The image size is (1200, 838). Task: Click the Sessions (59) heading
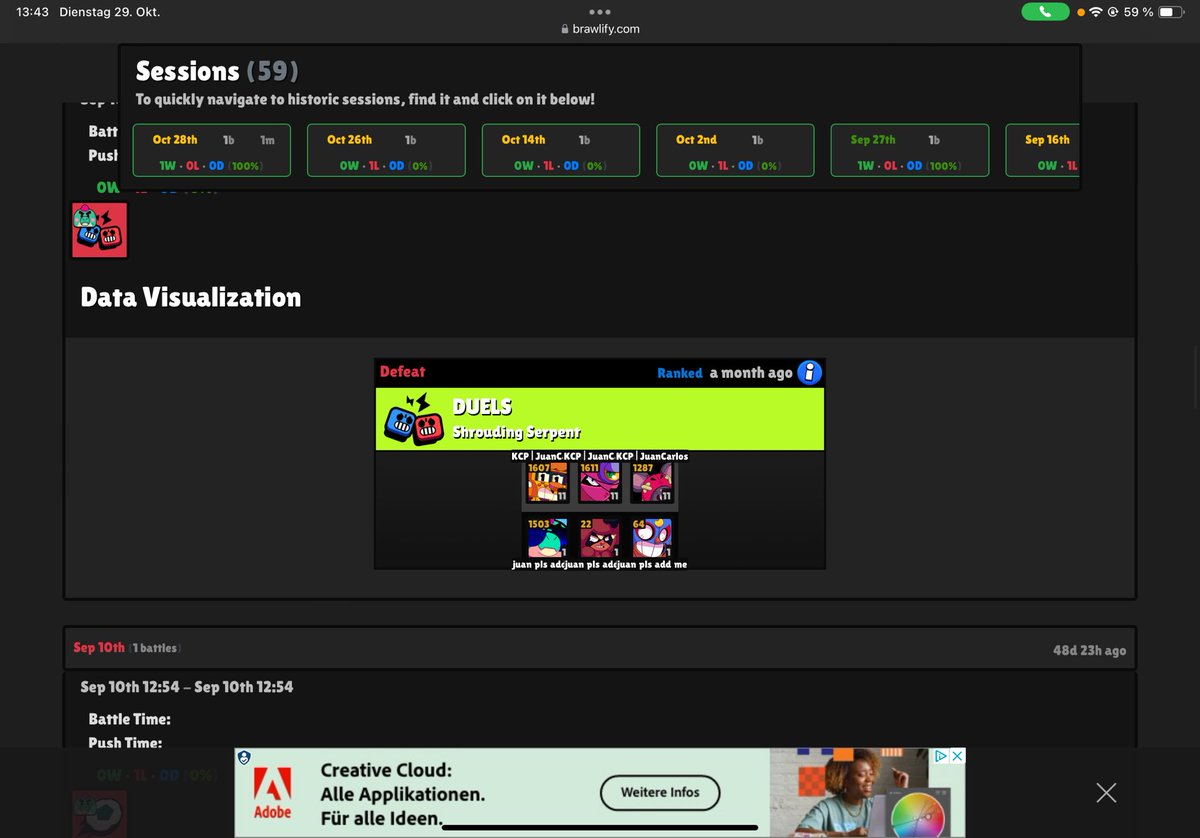217,72
